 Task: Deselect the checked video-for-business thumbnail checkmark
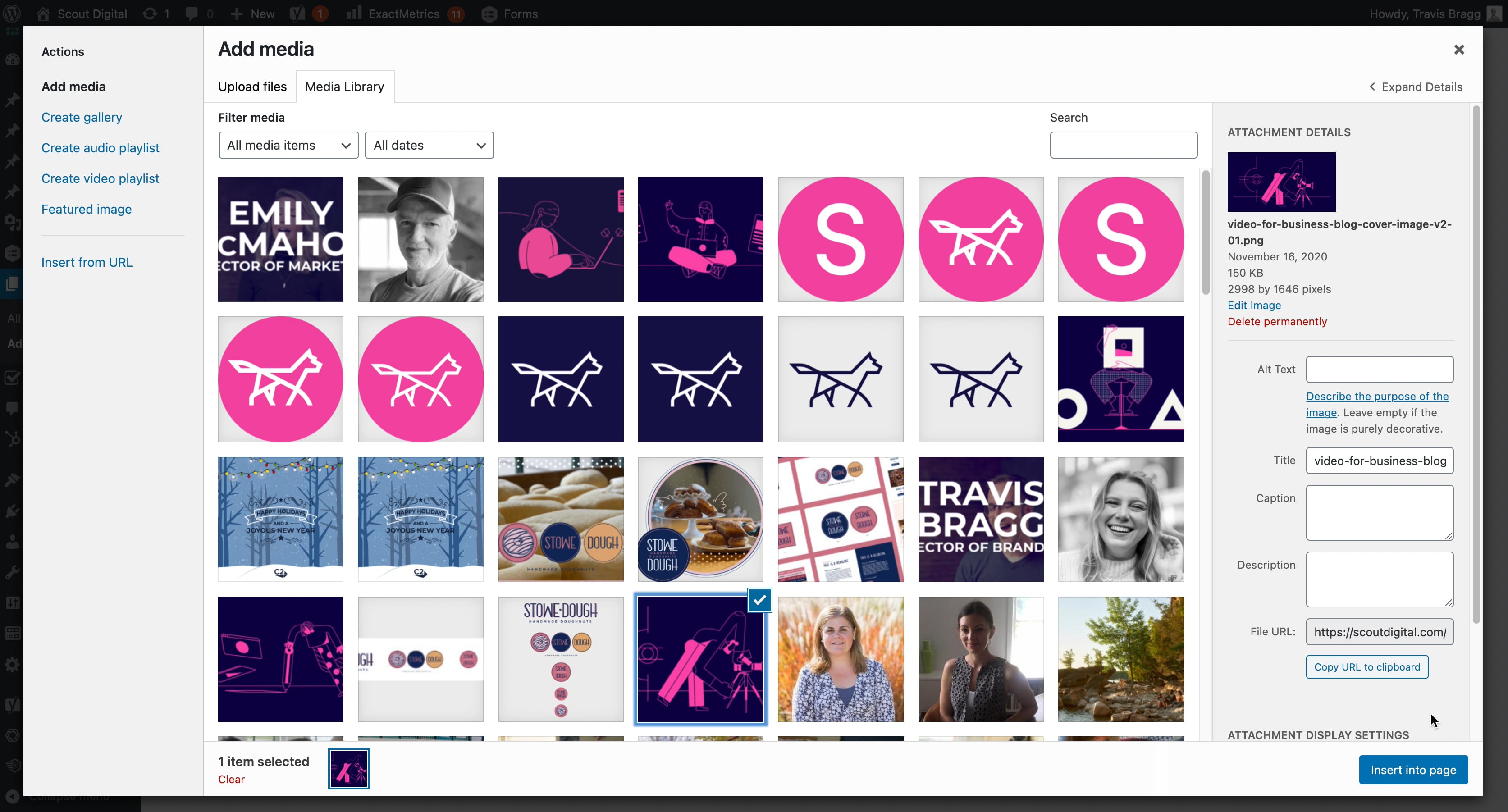pyautogui.click(x=759, y=600)
